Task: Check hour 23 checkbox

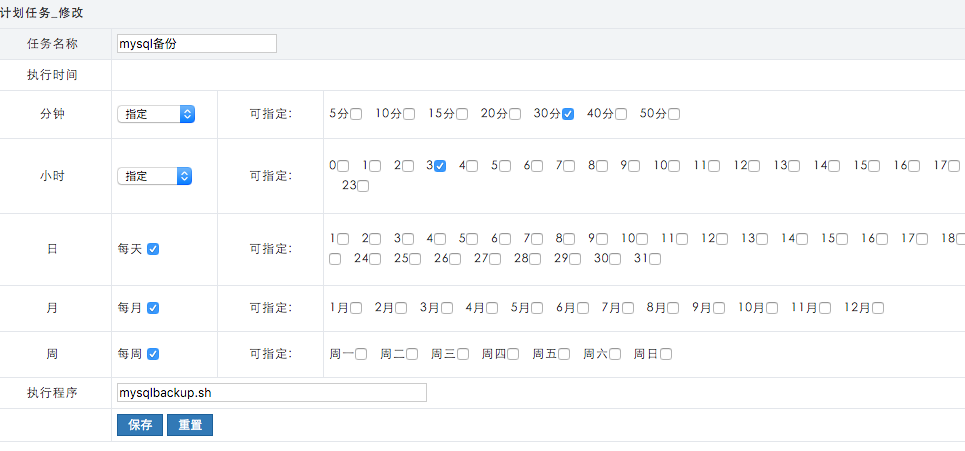Action: click(363, 186)
